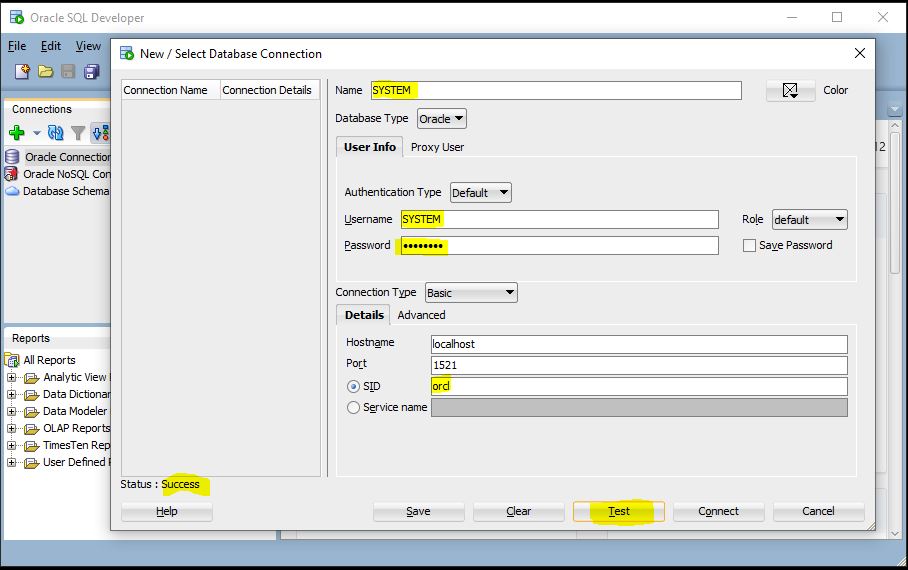
Task: Expand the Data Modeler reports node
Action: pyautogui.click(x=11, y=412)
